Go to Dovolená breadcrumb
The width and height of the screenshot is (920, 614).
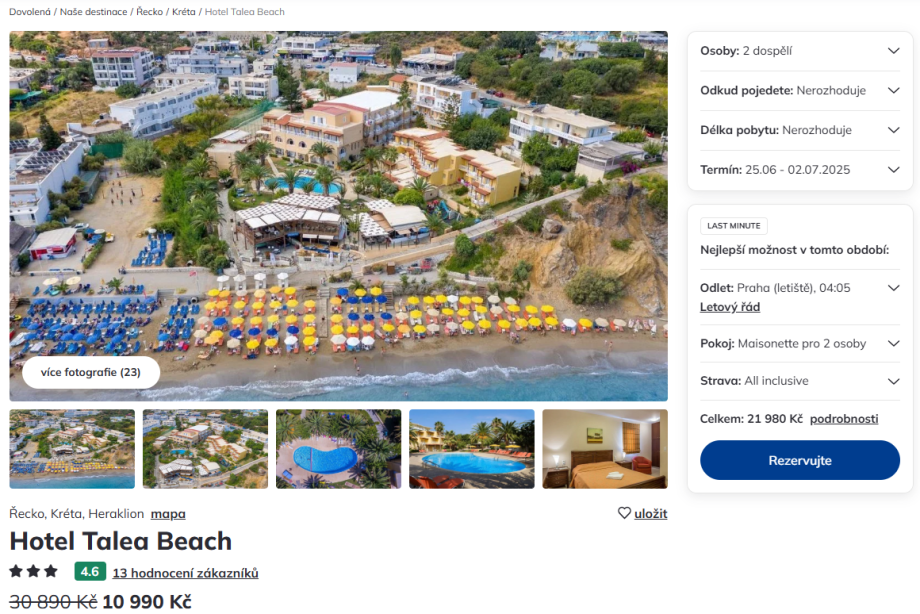coord(30,12)
